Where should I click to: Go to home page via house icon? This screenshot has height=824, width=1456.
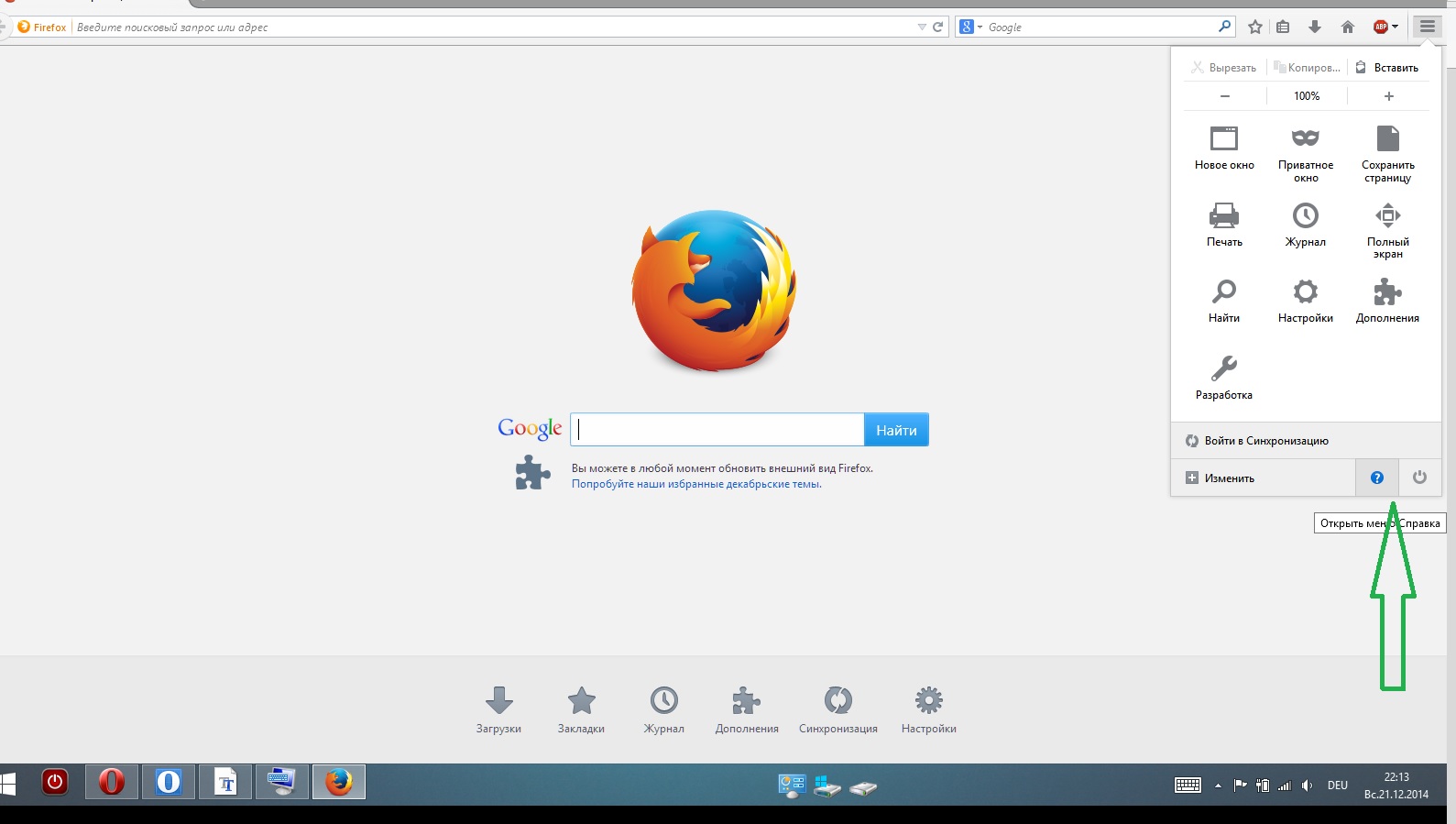pos(1348,27)
